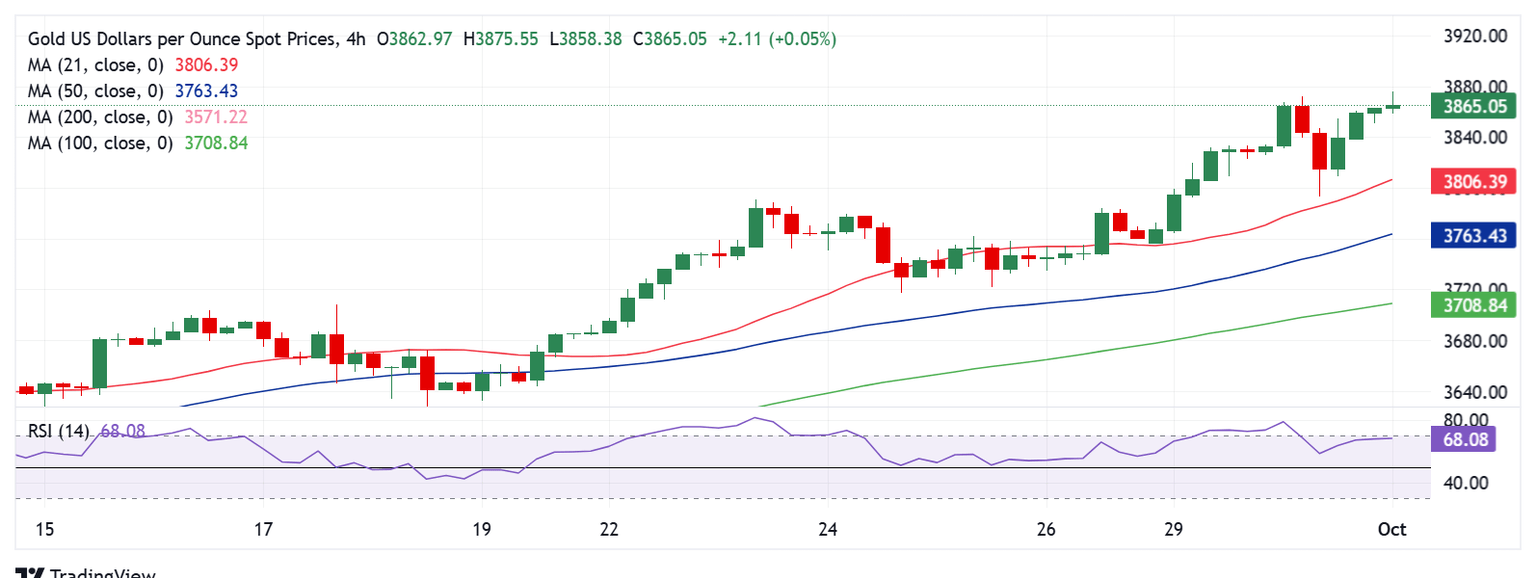Select the MA (50, close, 0) legend
1536x578 pixels.
click(96, 91)
